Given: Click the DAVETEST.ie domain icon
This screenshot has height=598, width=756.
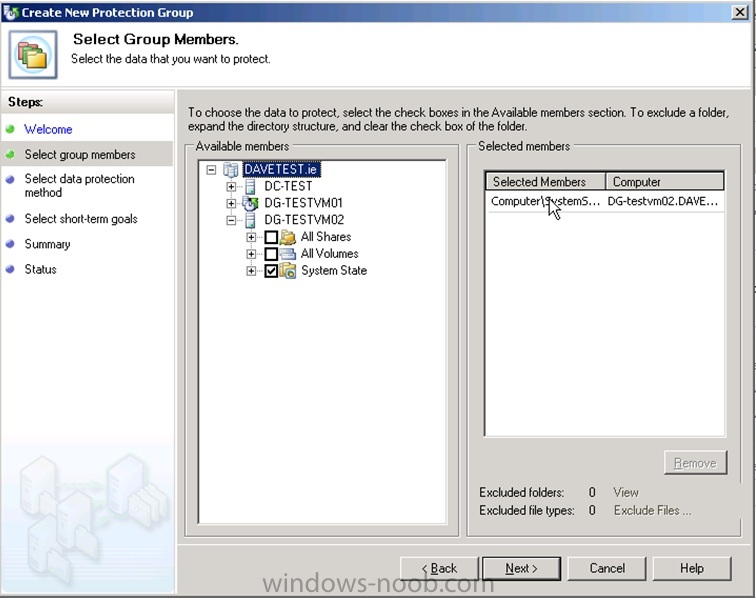Looking at the screenshot, I should coord(231,170).
